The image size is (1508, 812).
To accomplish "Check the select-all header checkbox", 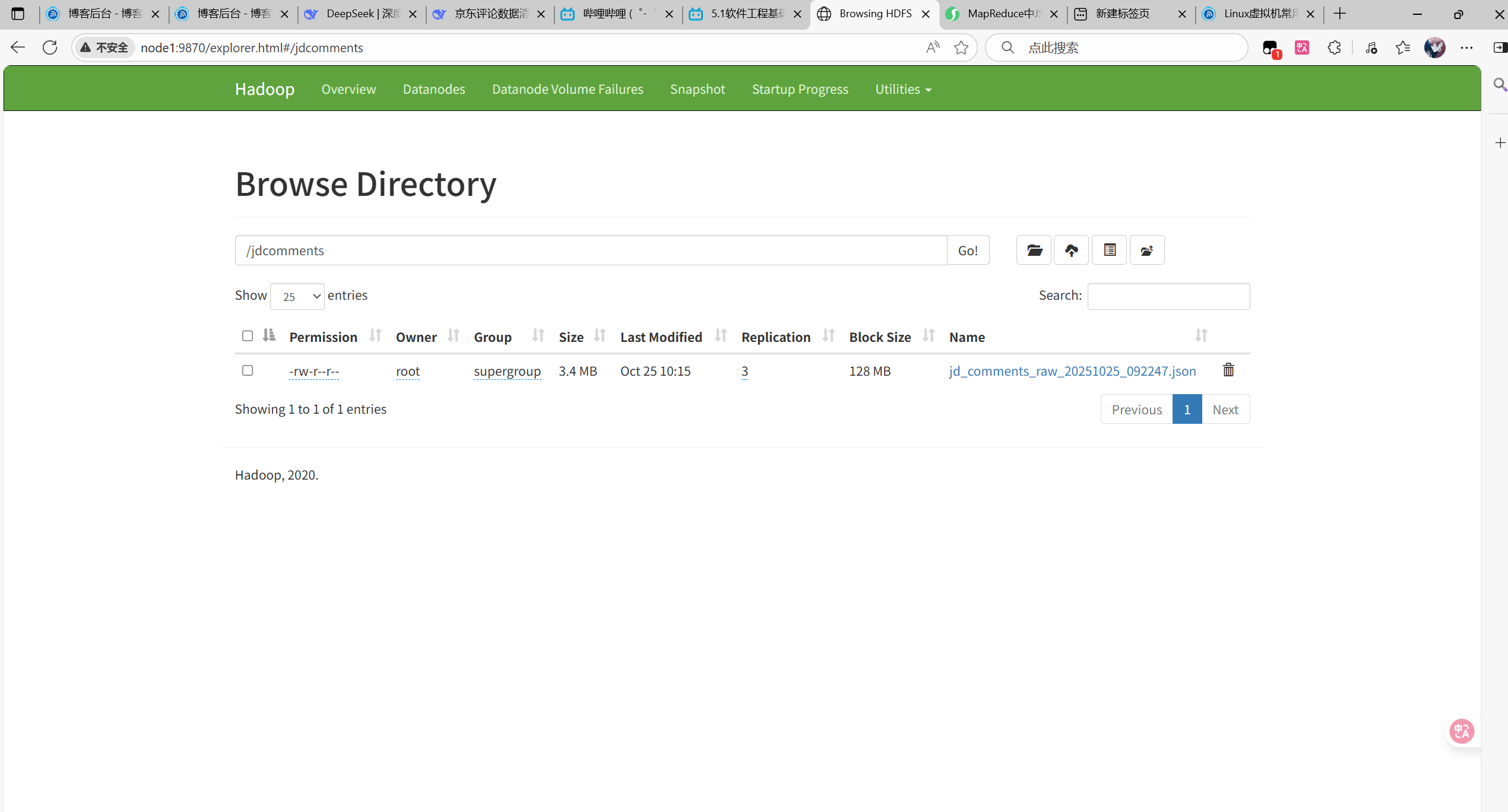I will coord(248,336).
